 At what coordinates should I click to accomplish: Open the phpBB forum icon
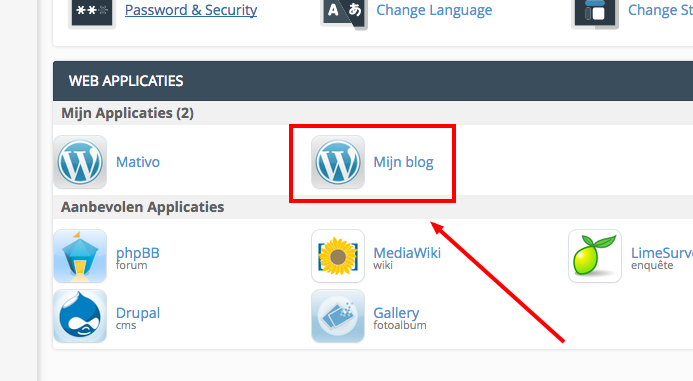(80, 256)
